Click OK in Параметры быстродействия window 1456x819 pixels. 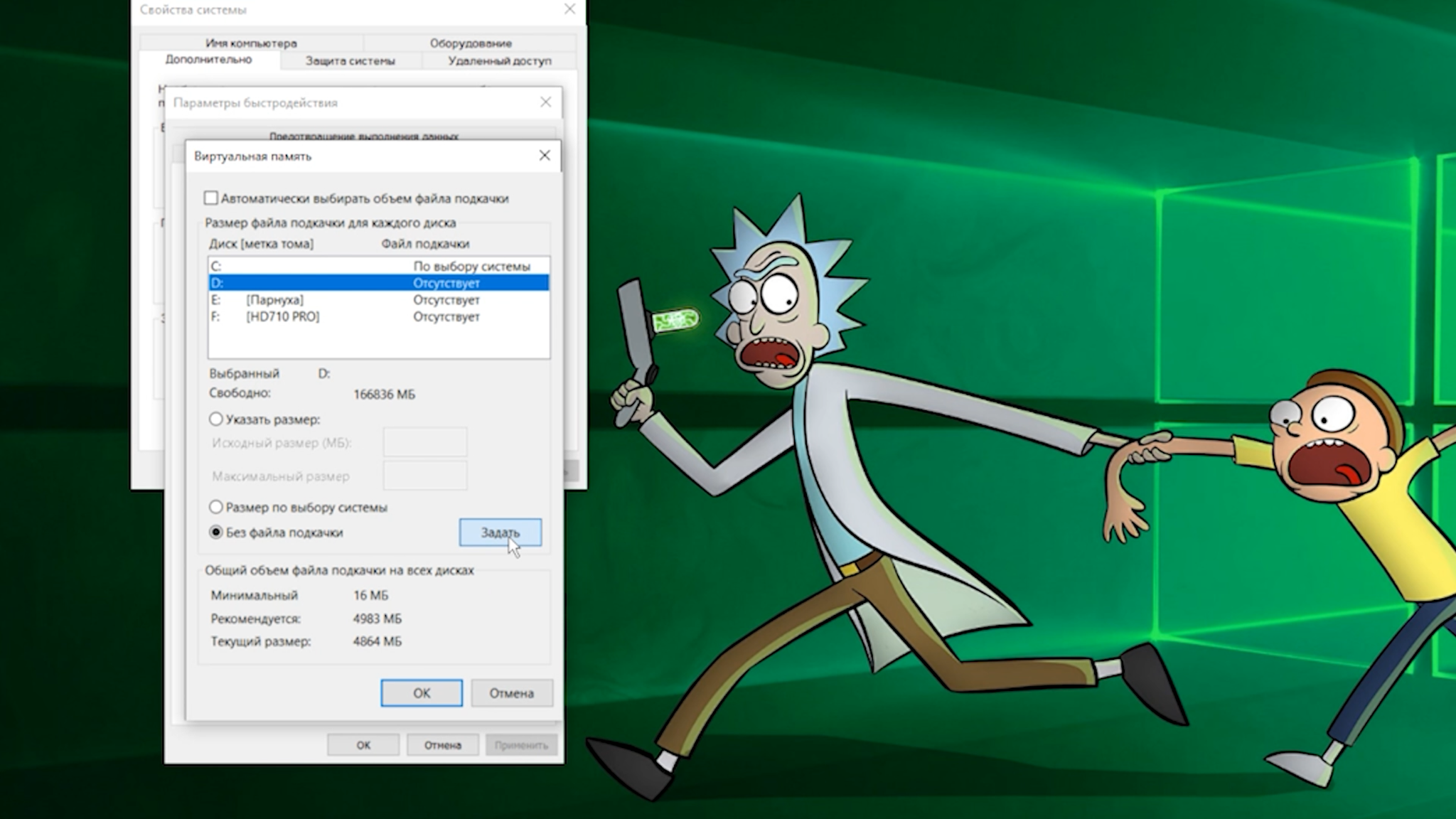coord(363,745)
